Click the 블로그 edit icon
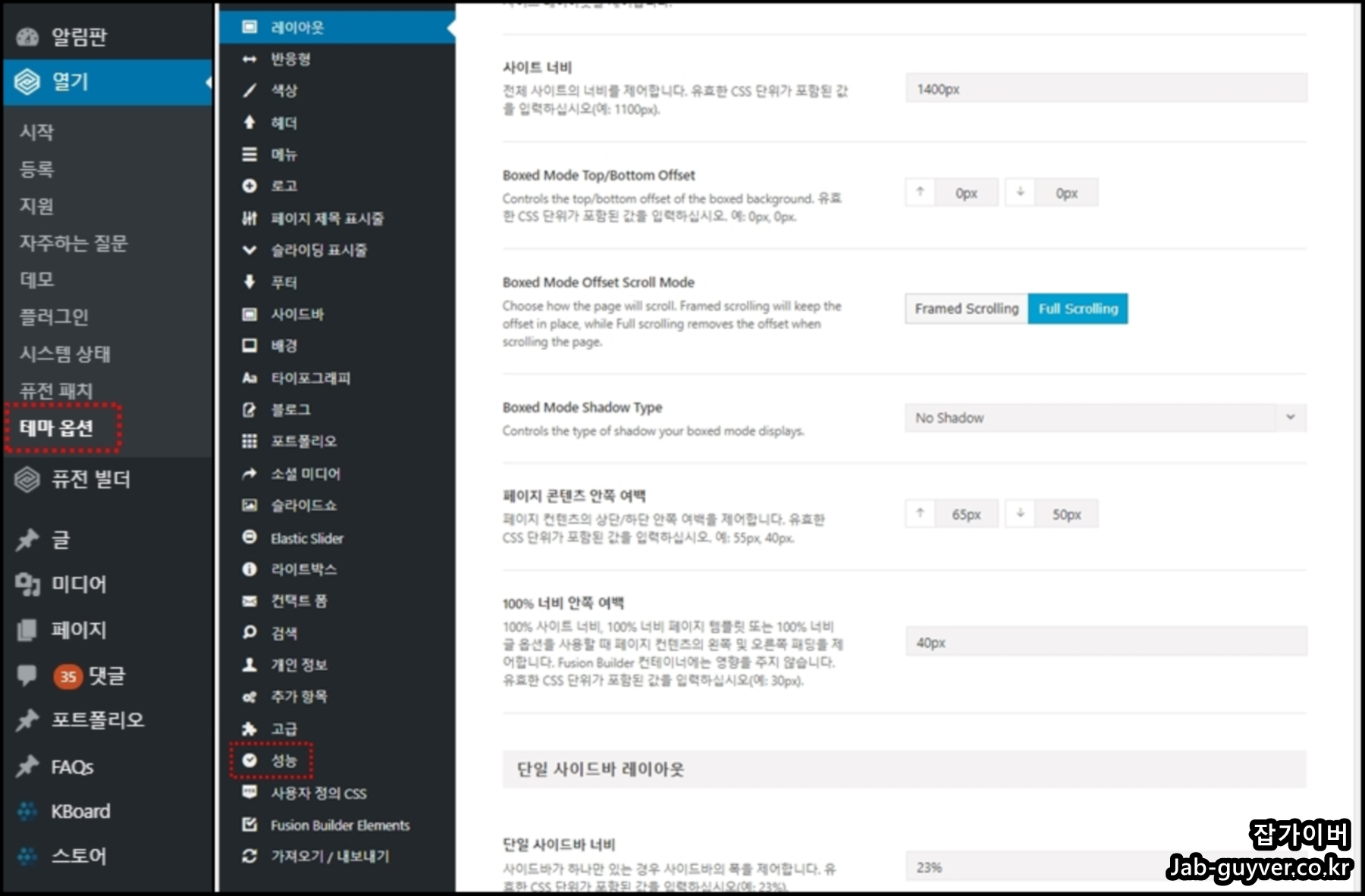 point(249,410)
